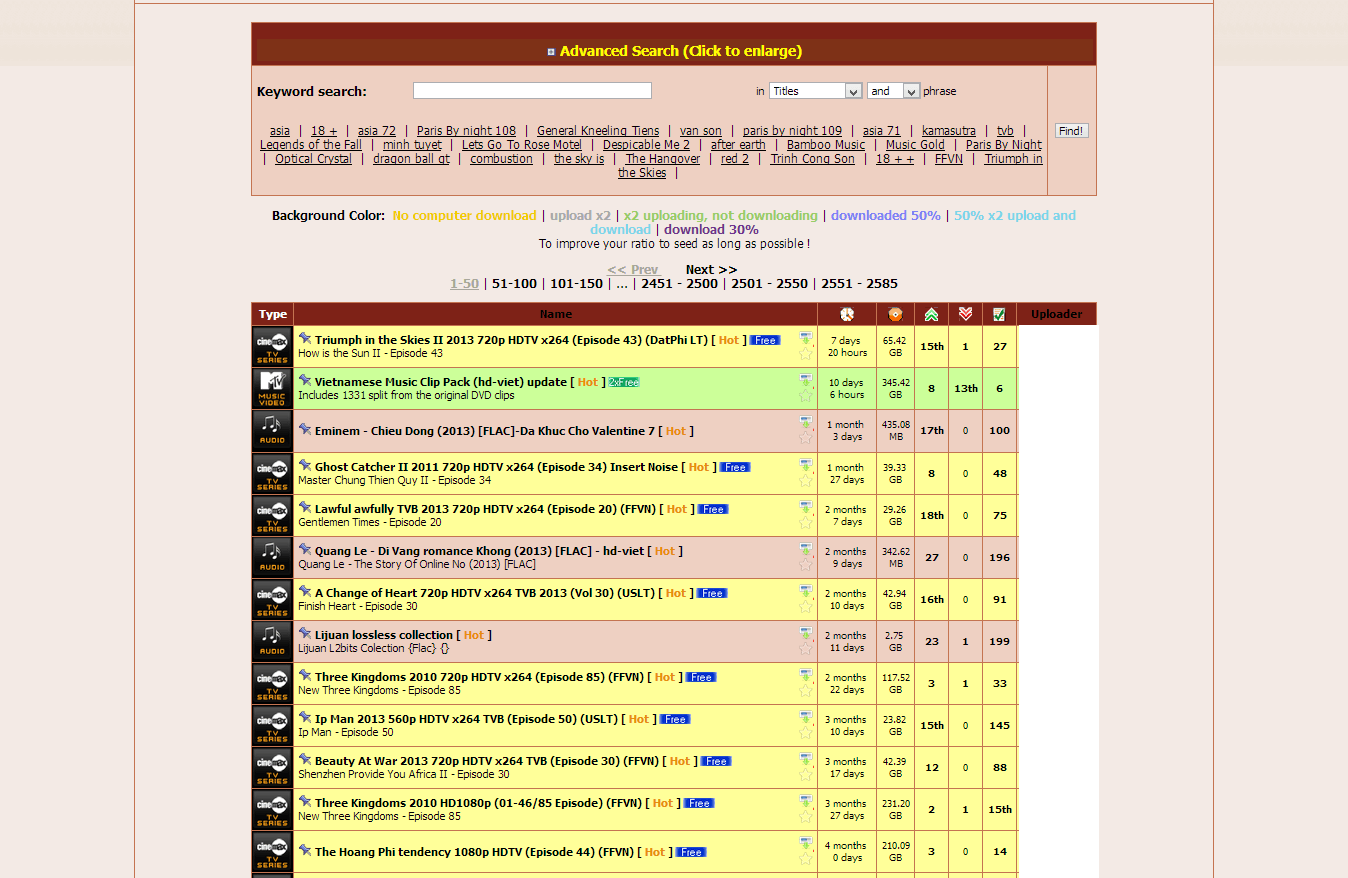Select the Despicable Me 2 keyword link
Viewport: 1348px width, 878px height.
(x=646, y=145)
